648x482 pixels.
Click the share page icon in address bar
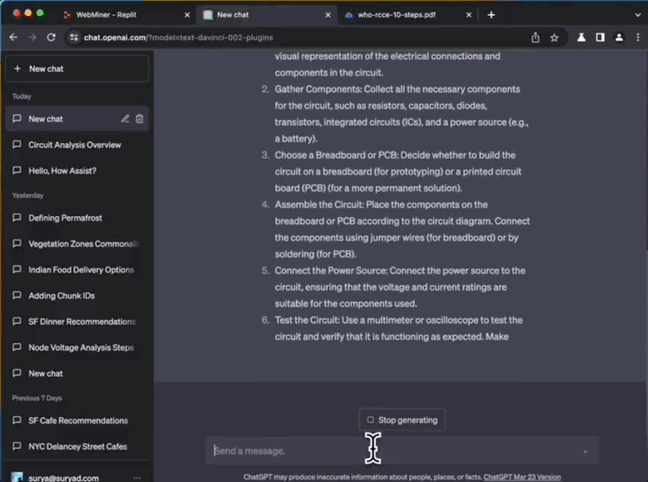click(x=535, y=37)
